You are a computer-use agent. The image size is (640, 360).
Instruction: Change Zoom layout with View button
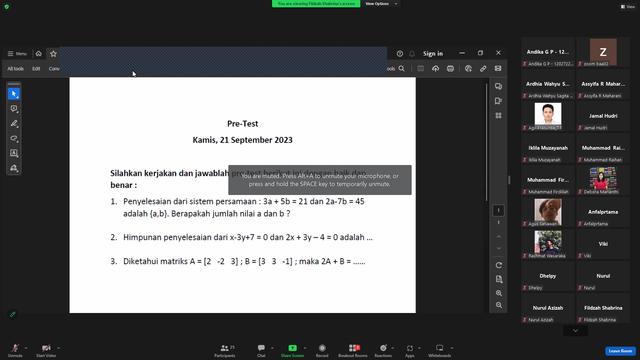(x=628, y=7)
